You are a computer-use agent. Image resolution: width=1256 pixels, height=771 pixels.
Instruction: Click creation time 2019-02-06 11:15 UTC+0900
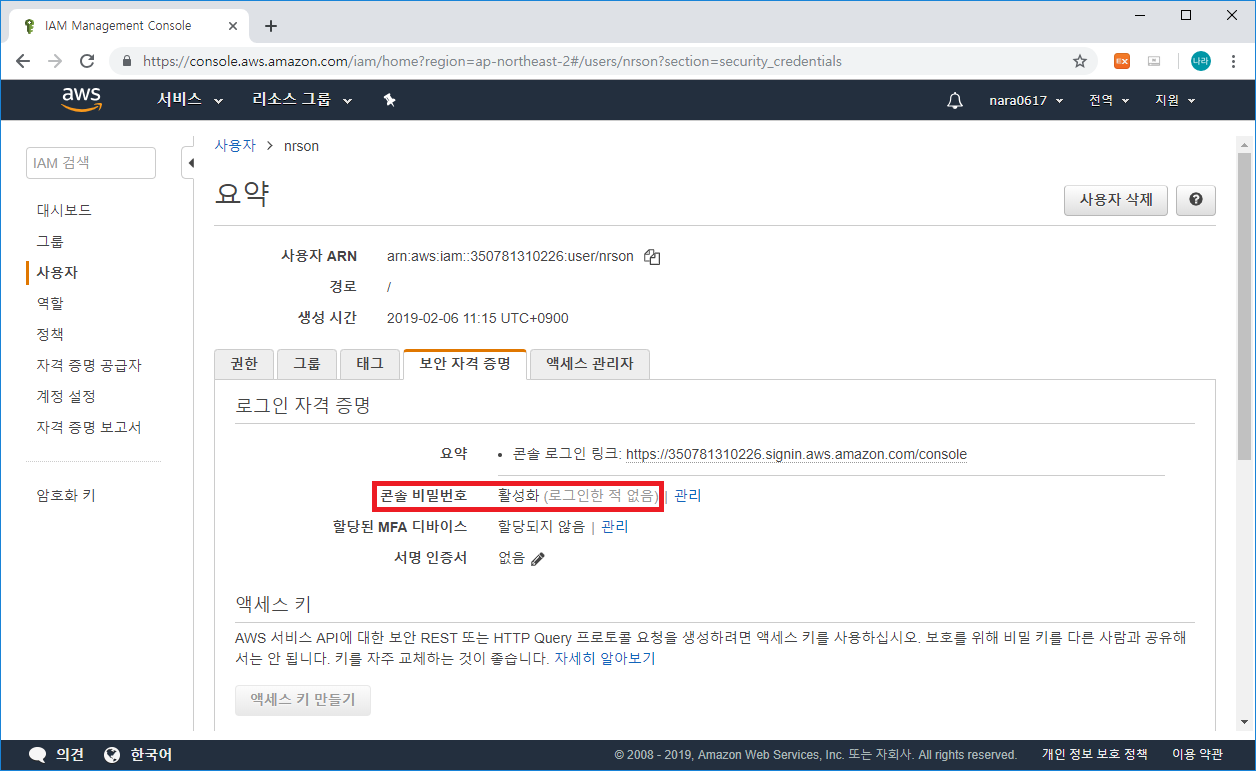477,318
